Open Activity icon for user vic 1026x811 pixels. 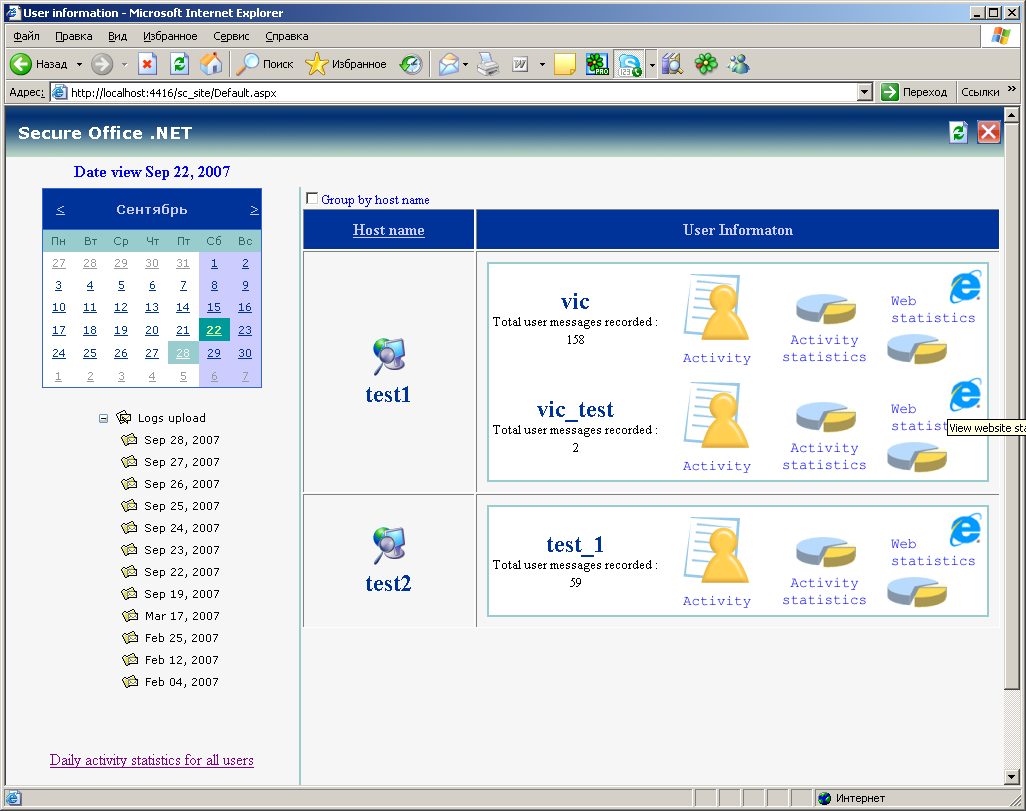(x=715, y=311)
